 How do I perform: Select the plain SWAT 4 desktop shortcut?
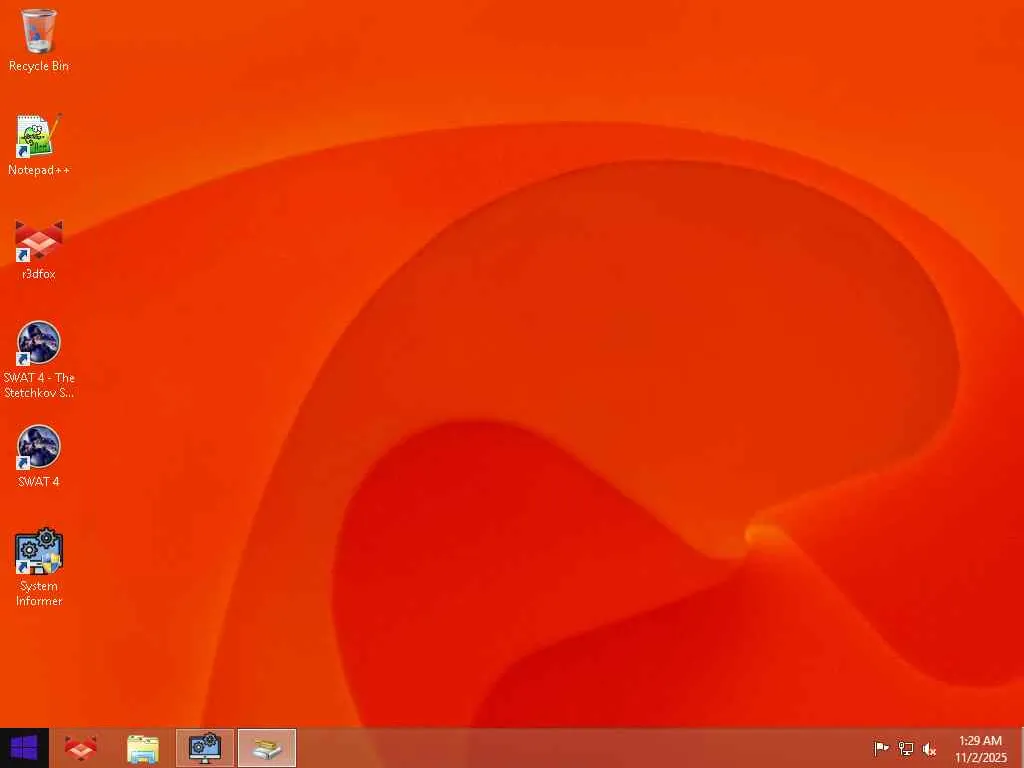(39, 456)
